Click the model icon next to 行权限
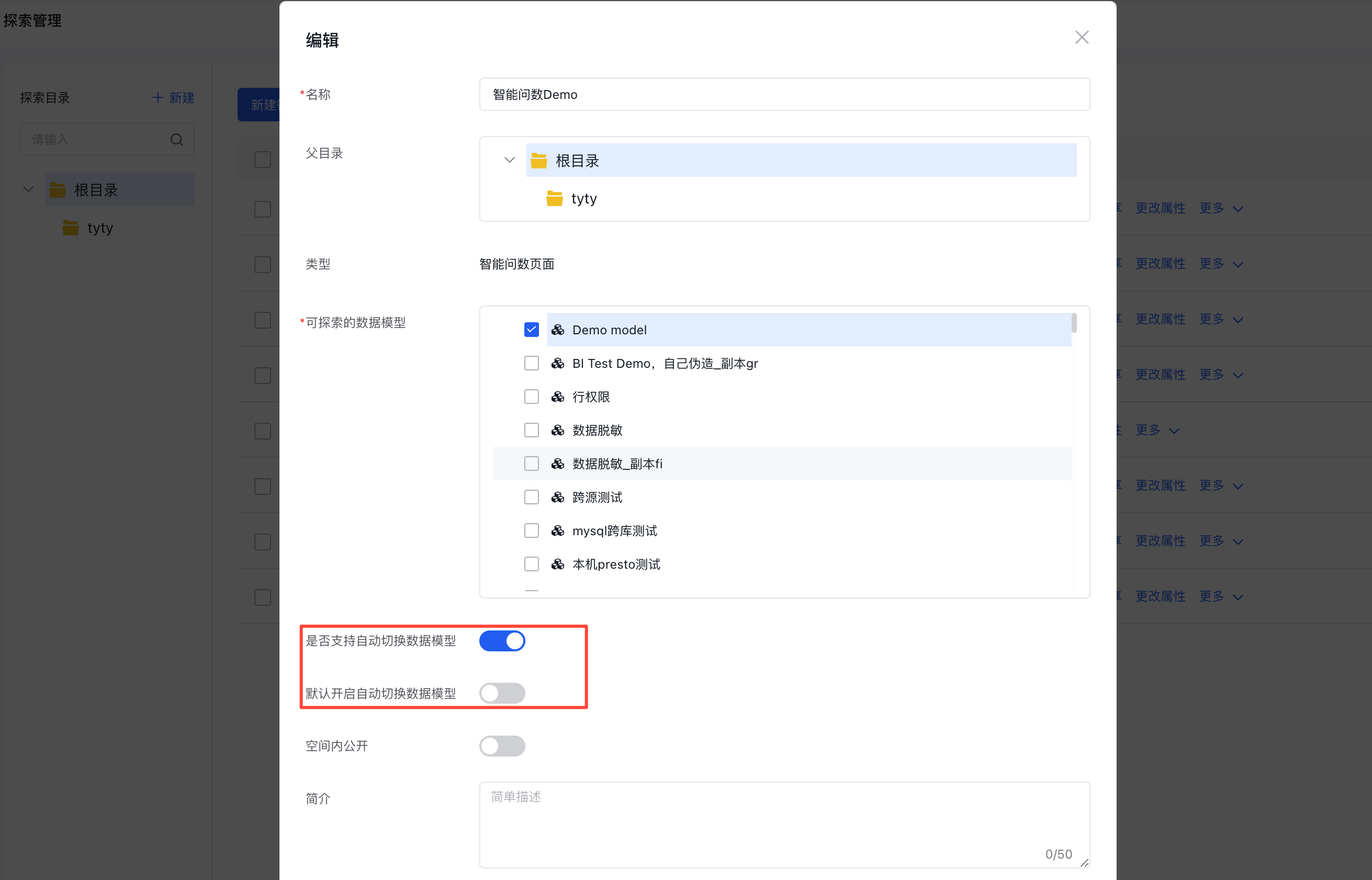The width and height of the screenshot is (1372, 880). tap(558, 397)
